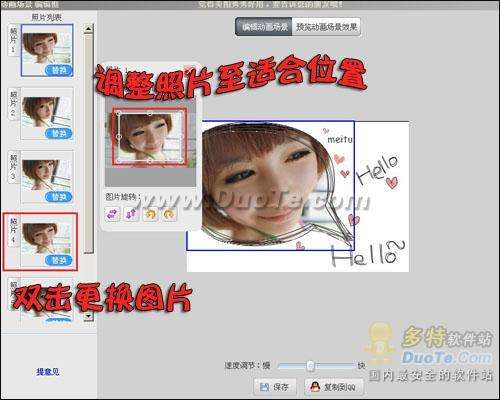Click the speed adjustment slider handle
The height and width of the screenshot is (400, 500).
[x=311, y=366]
